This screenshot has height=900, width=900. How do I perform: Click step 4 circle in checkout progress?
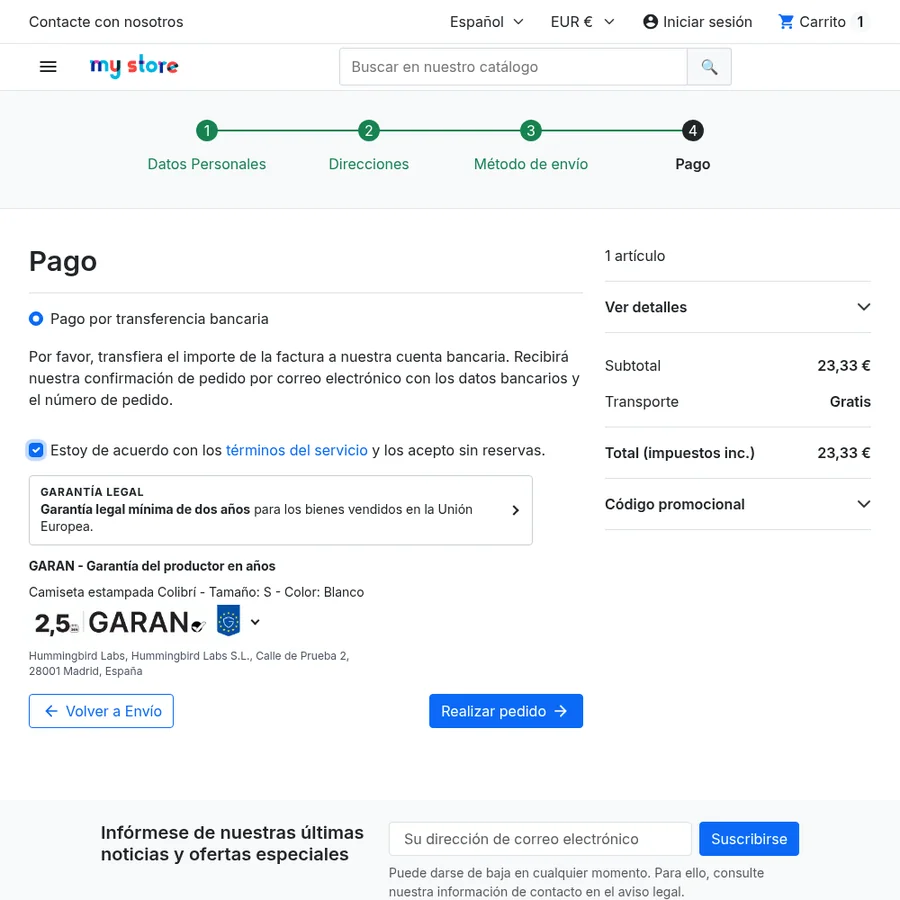tap(693, 131)
